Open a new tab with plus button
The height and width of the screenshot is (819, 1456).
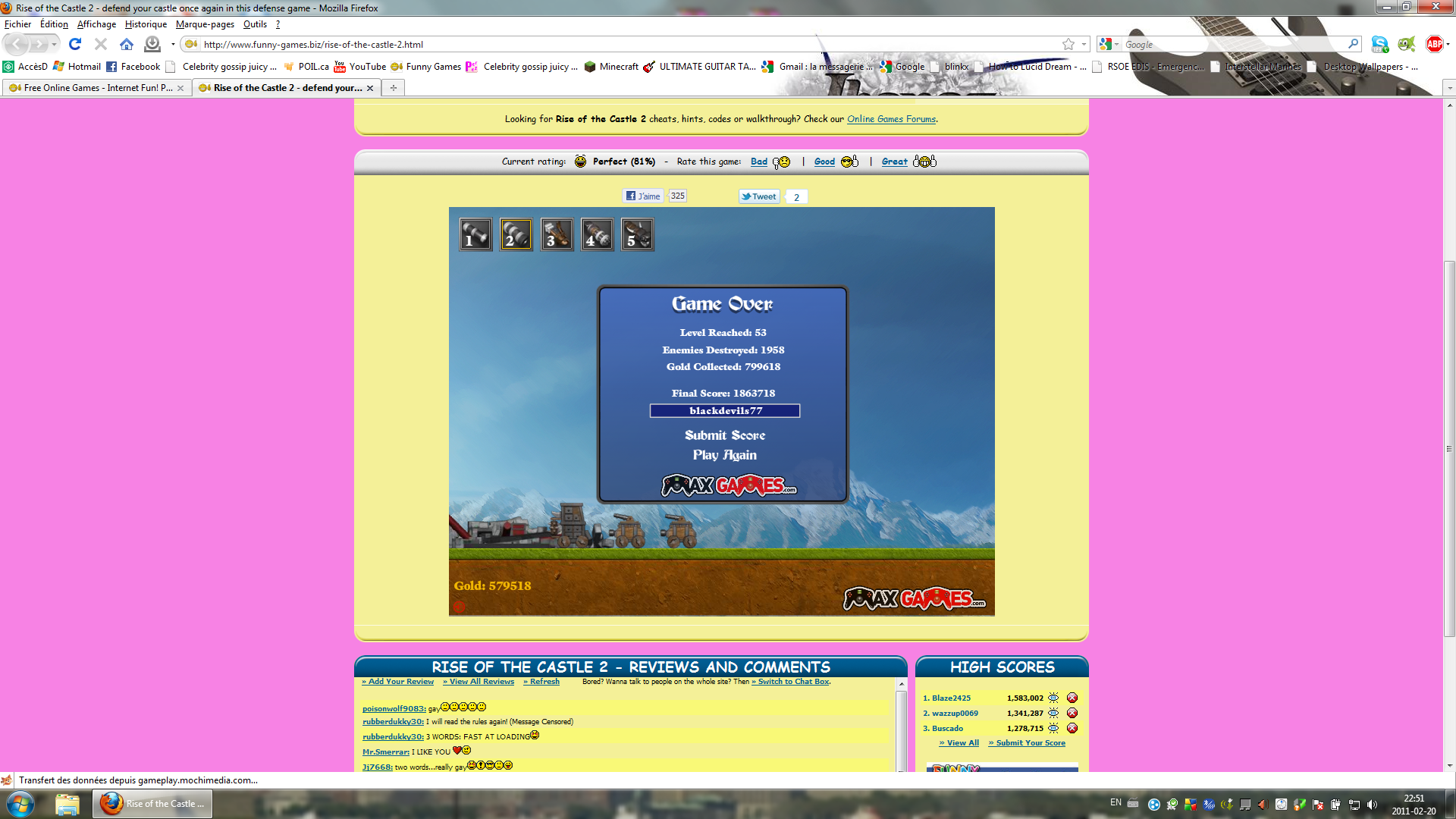click(393, 88)
